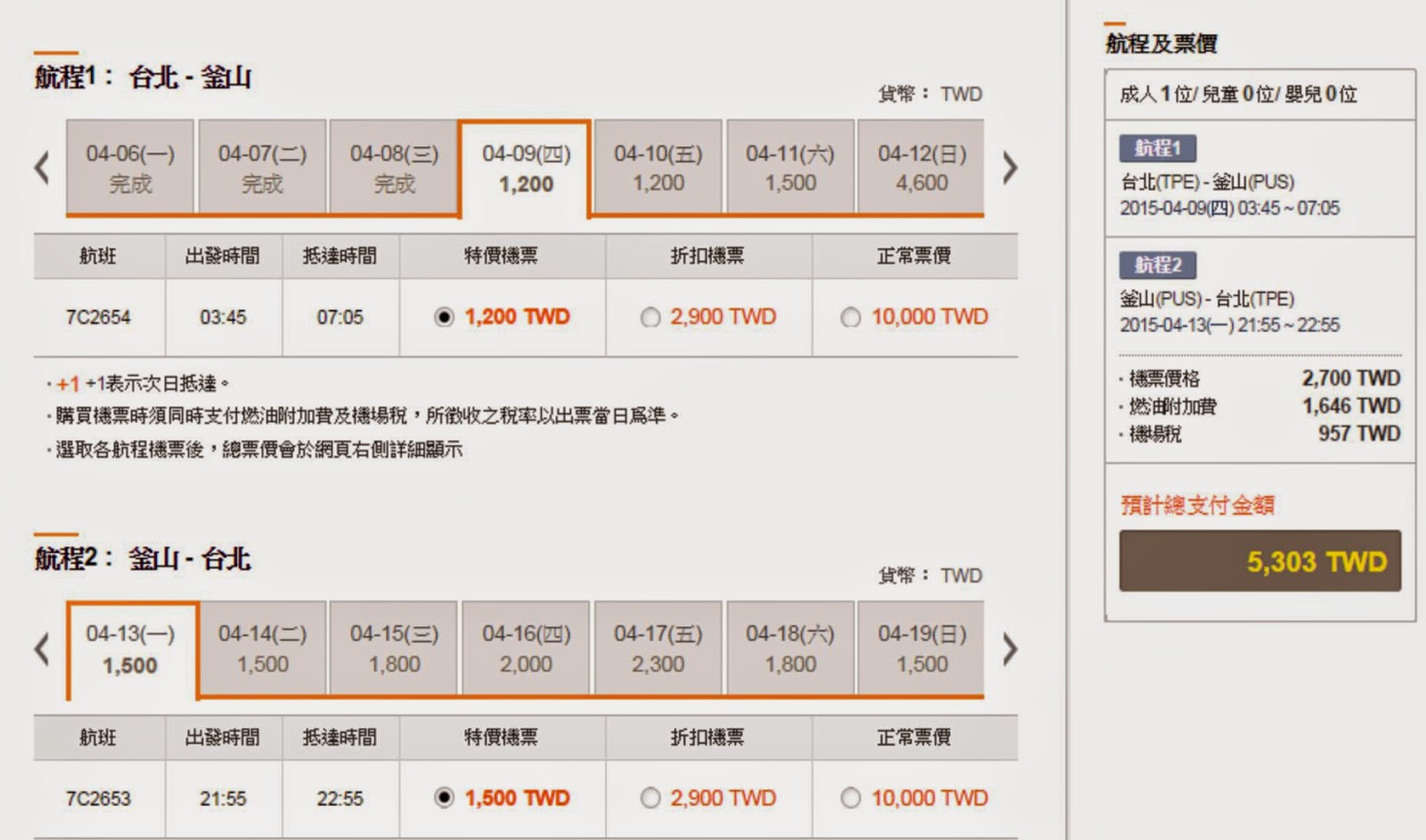Click the 5,303 TWD total payment button
1426x840 pixels.
pos(1259,561)
